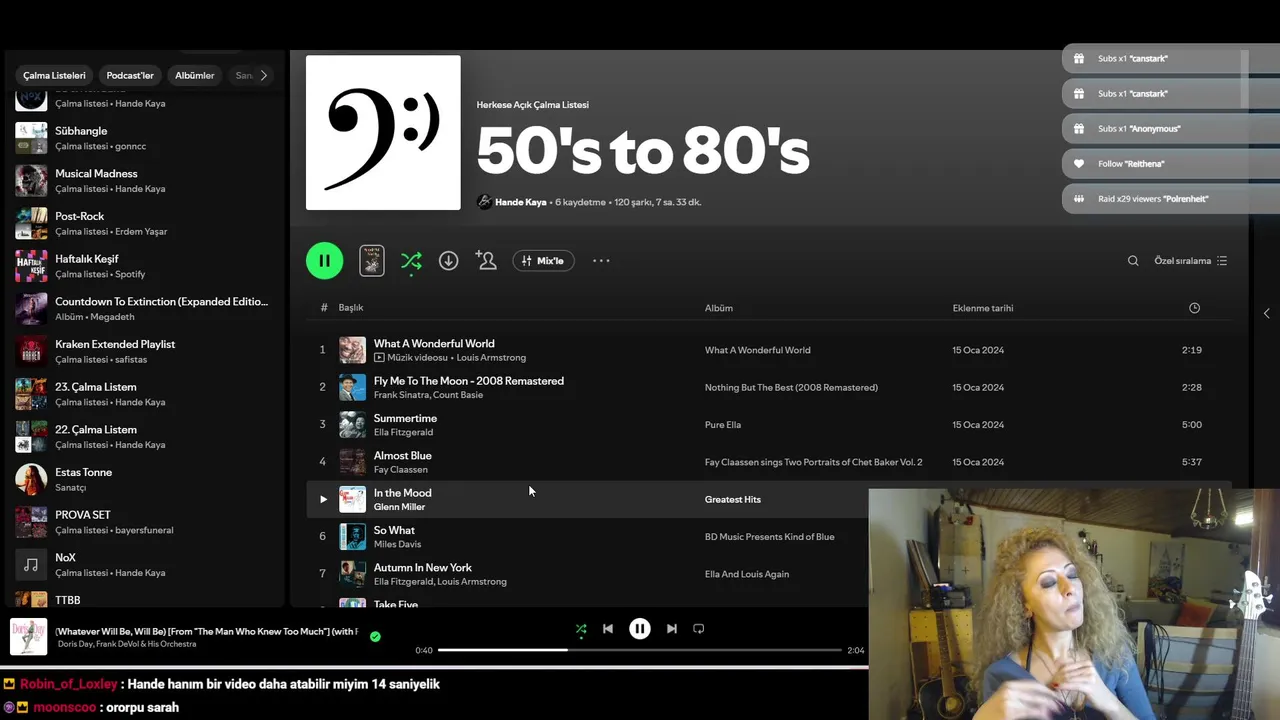Open Louis Armstrong artist link, track 1
The image size is (1280, 720).
point(491,358)
